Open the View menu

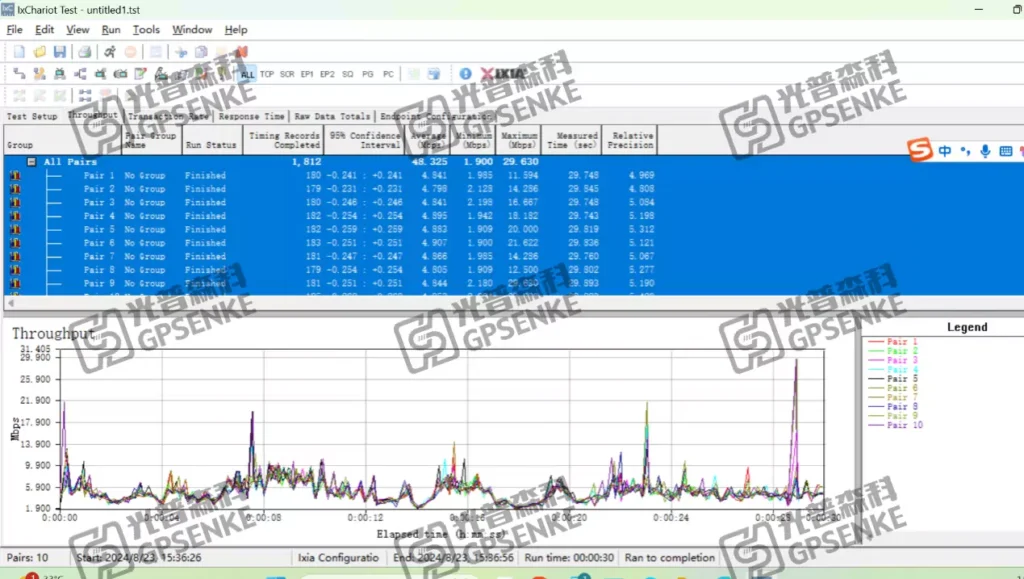(78, 29)
